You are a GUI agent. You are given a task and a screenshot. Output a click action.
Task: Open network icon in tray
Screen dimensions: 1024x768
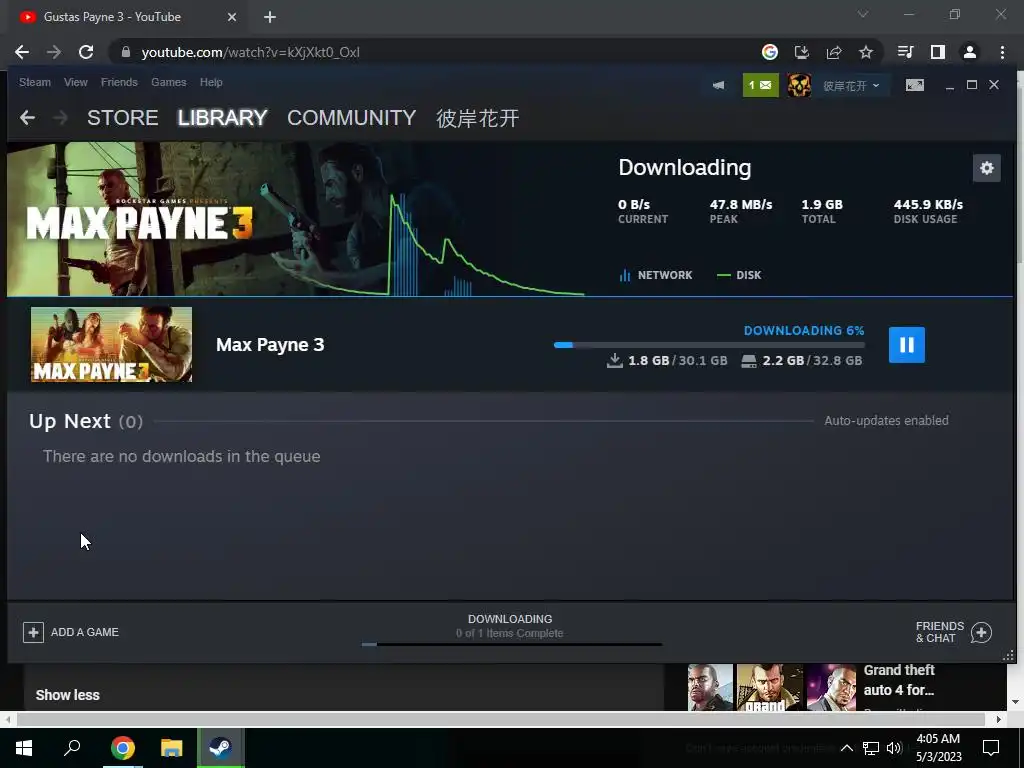point(871,748)
